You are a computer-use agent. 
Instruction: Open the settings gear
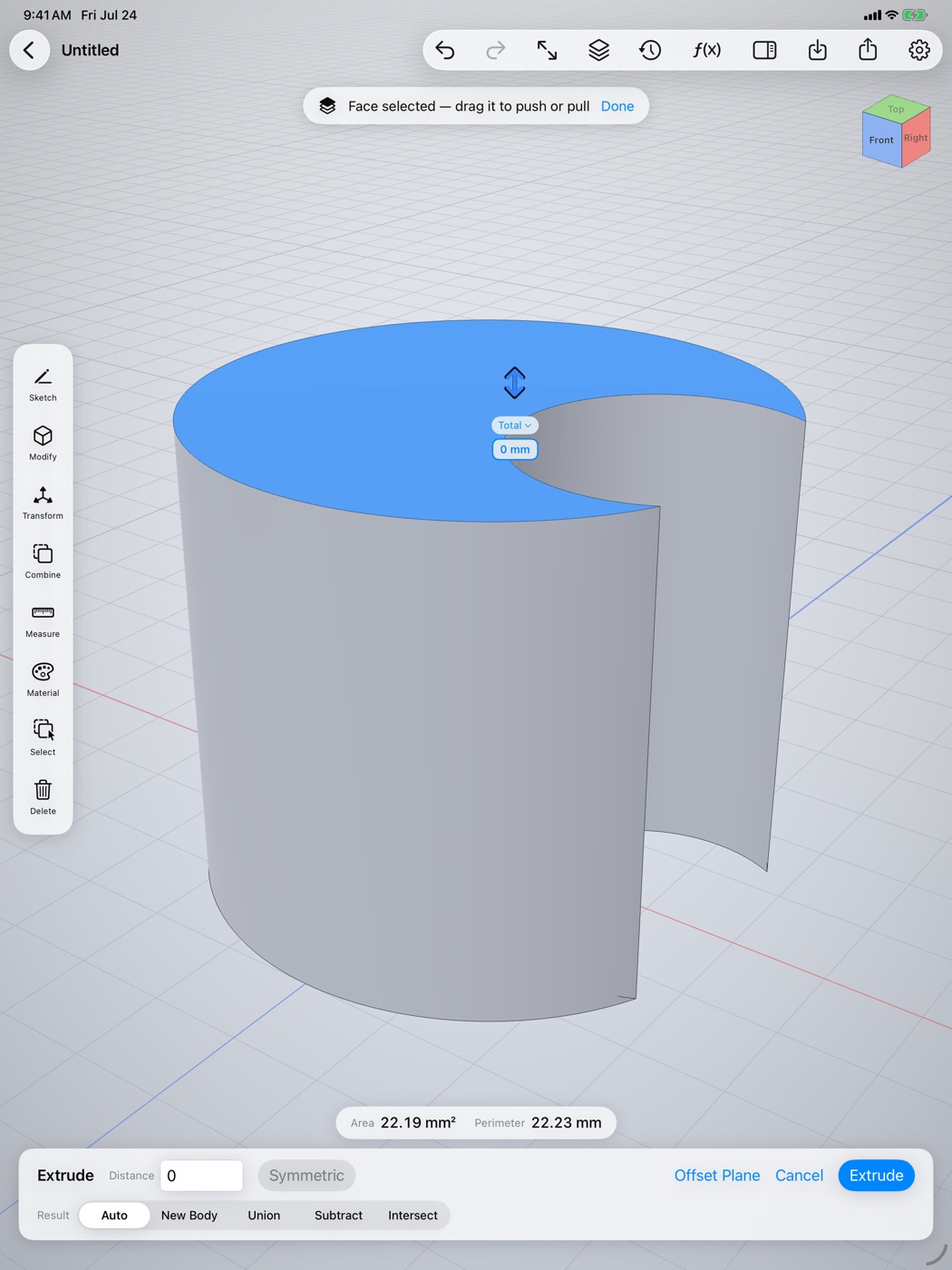(x=919, y=50)
